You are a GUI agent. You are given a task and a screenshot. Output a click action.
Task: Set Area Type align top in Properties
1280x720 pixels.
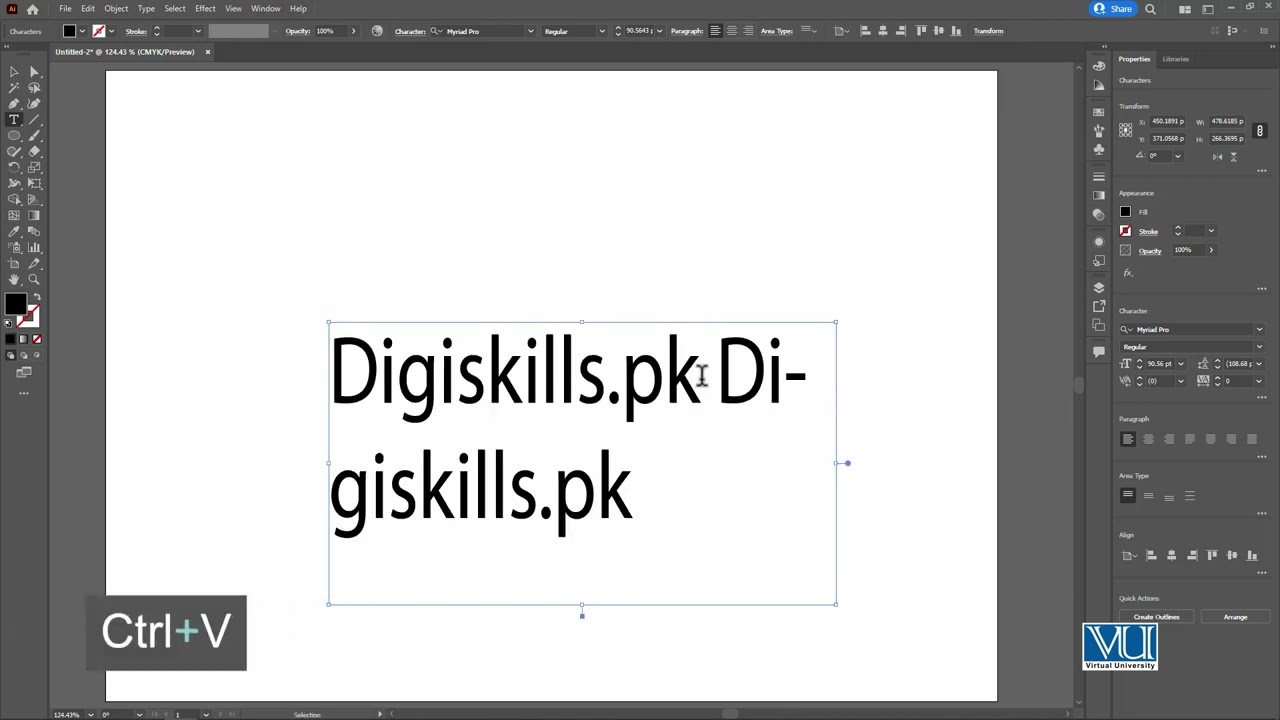tap(1128, 495)
